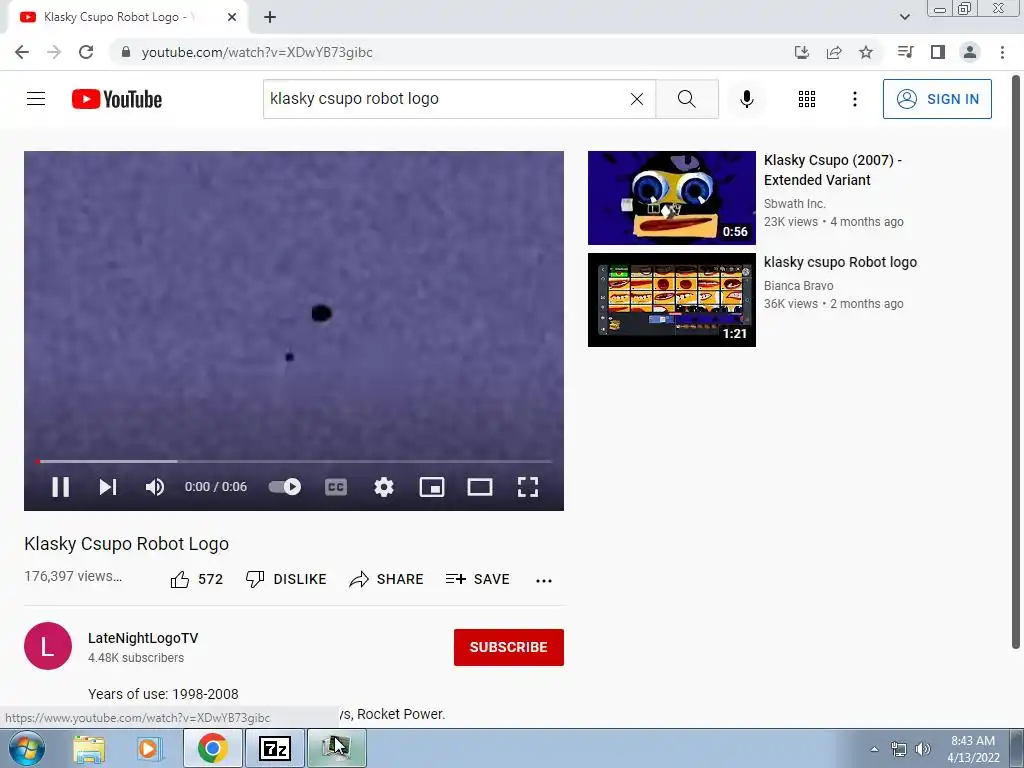Click SHARE under the video
The width and height of the screenshot is (1024, 768).
click(387, 579)
